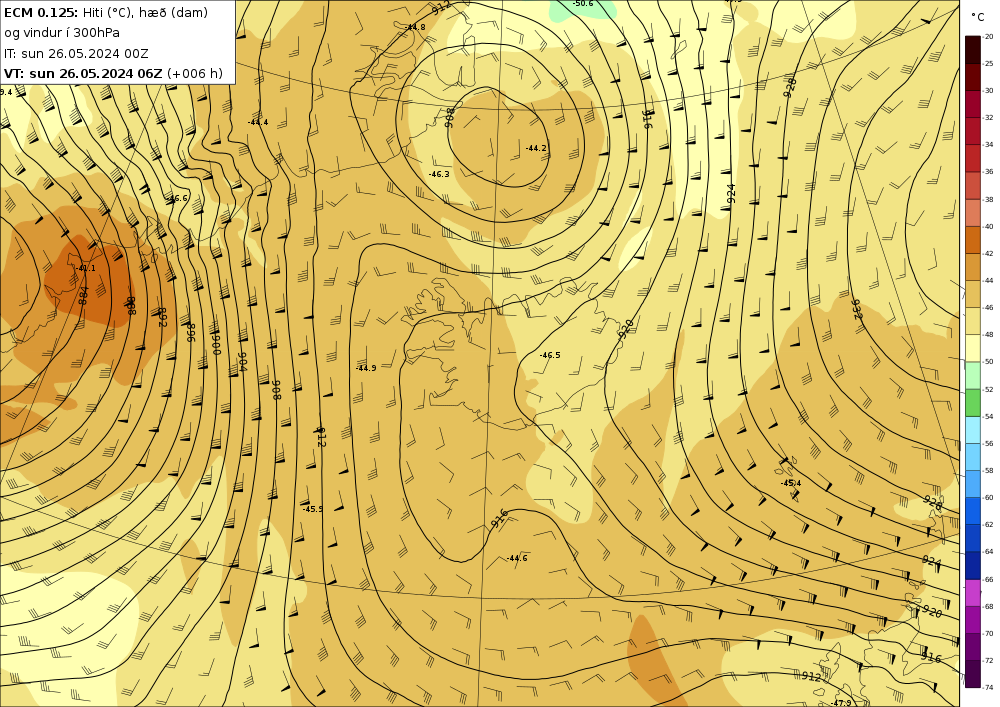Click the 932 height contour label
Image resolution: width=1000 pixels, height=707 pixels.
click(857, 309)
